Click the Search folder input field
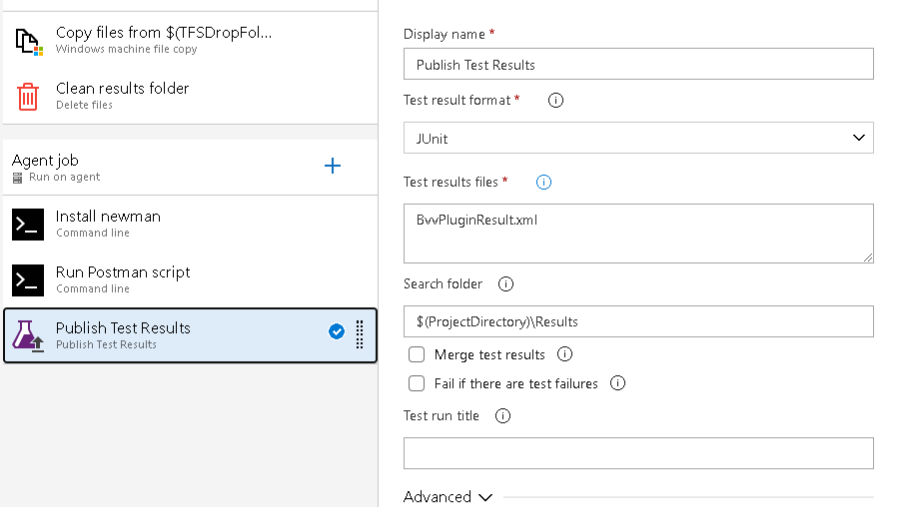Image resolution: width=900 pixels, height=507 pixels. [x=638, y=322]
